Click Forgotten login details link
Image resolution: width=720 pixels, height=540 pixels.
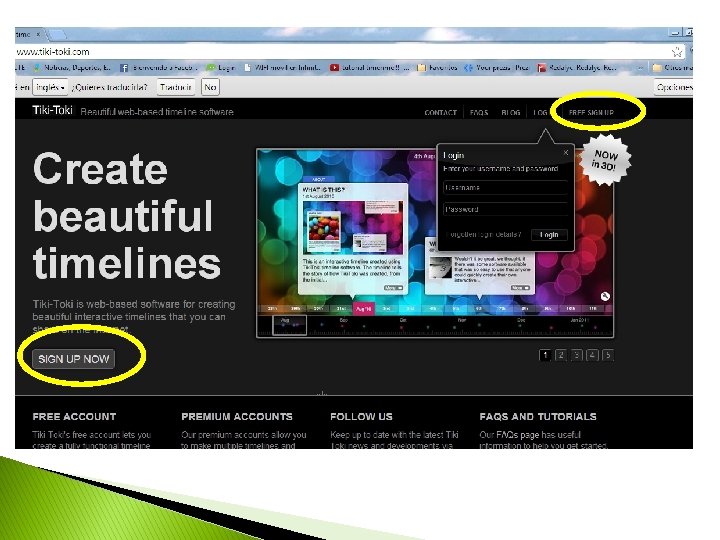484,235
